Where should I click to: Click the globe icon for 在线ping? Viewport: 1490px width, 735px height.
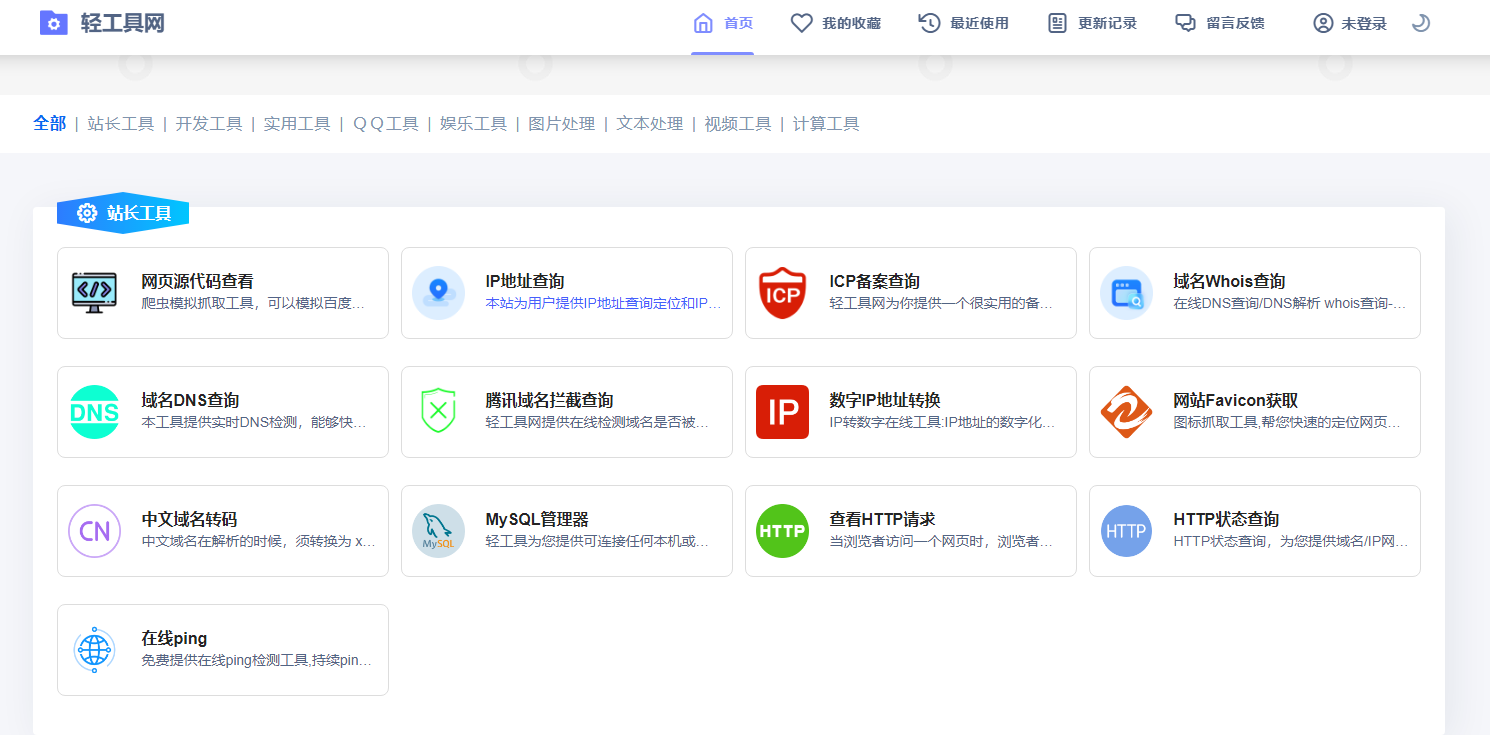pyautogui.click(x=94, y=650)
